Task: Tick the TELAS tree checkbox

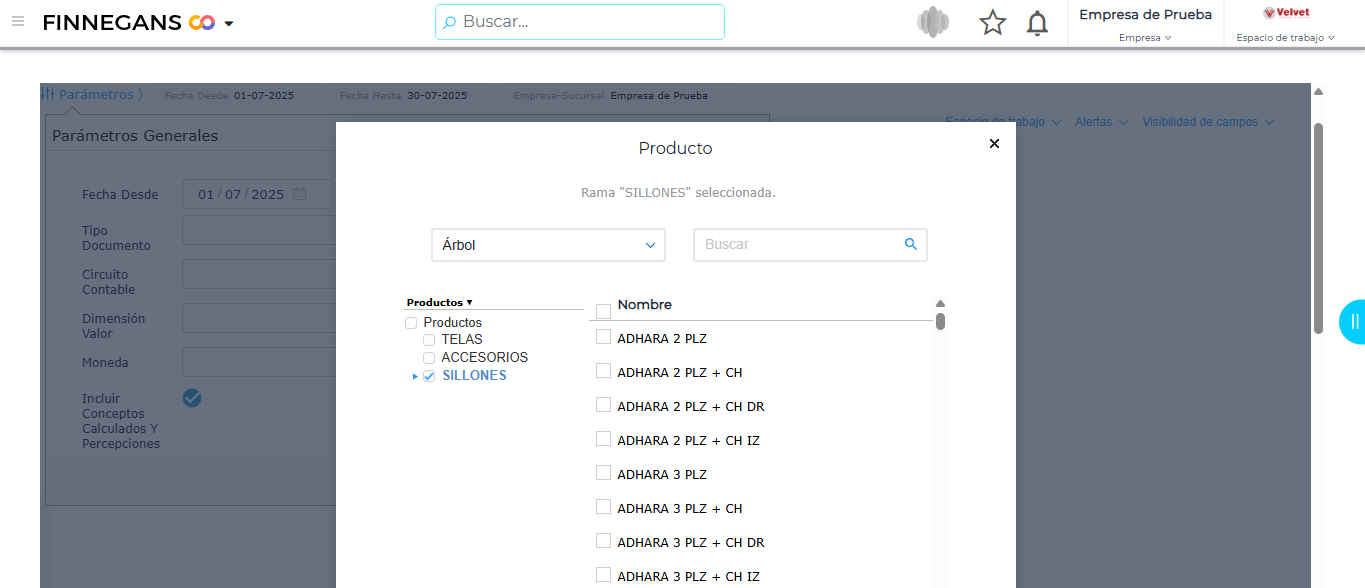Action: click(x=429, y=340)
